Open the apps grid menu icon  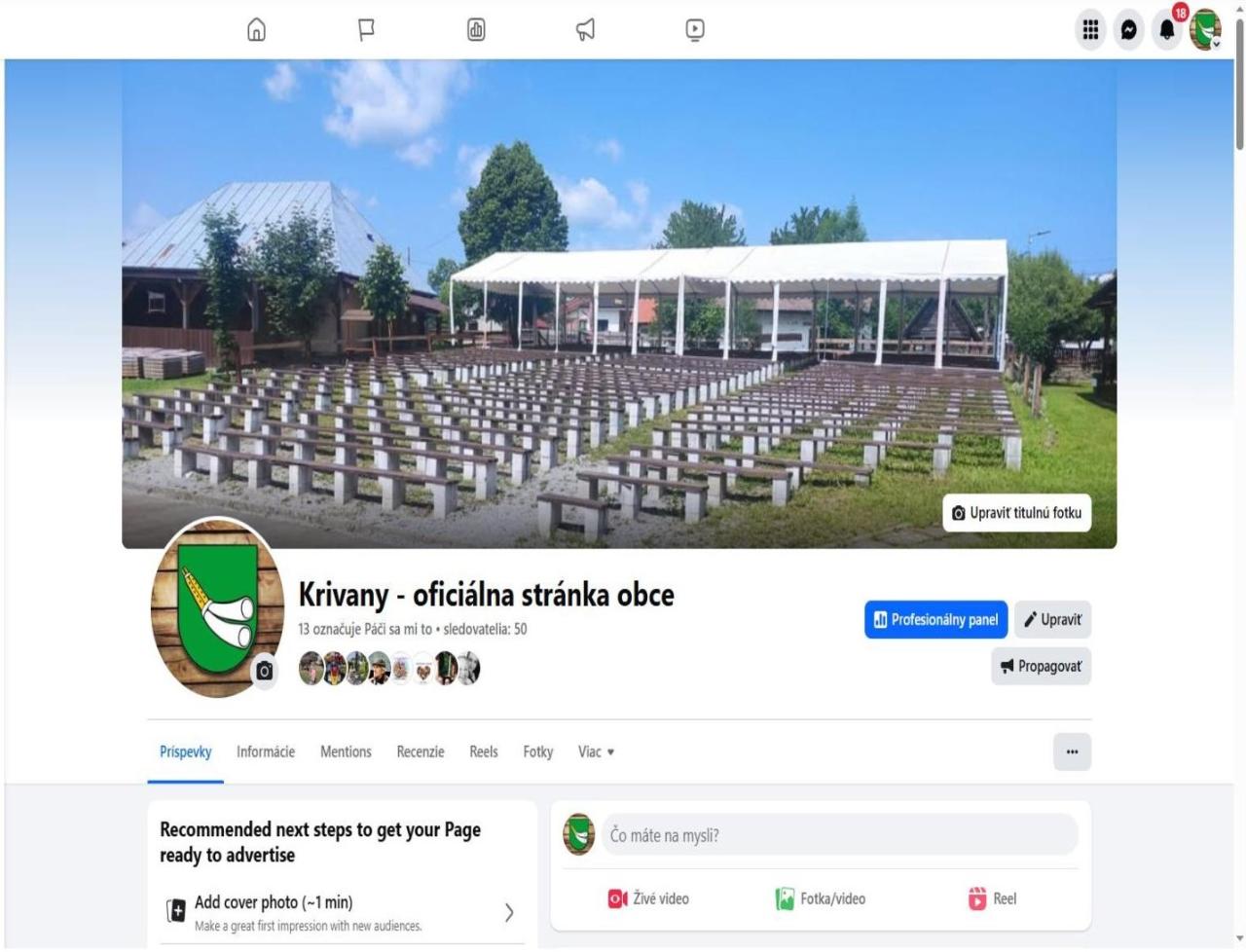coord(1090,30)
